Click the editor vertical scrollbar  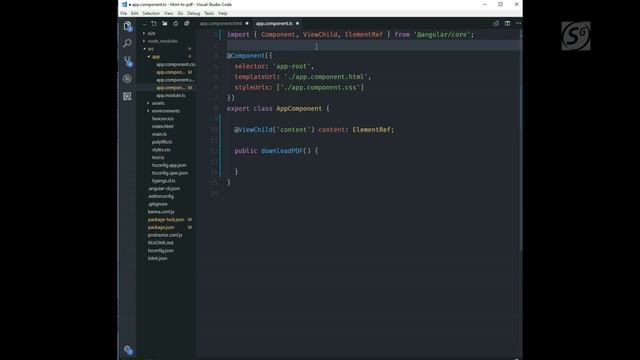(520, 141)
